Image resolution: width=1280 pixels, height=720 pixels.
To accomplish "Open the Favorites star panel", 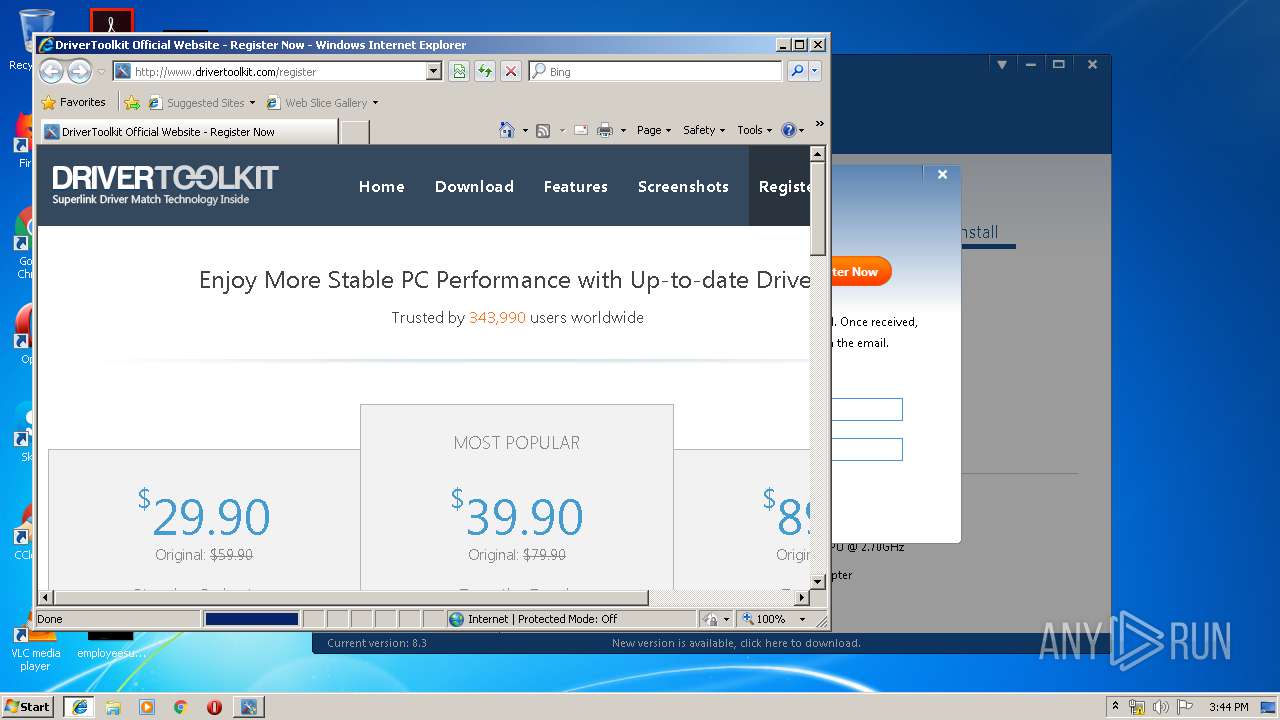I will click(x=73, y=102).
